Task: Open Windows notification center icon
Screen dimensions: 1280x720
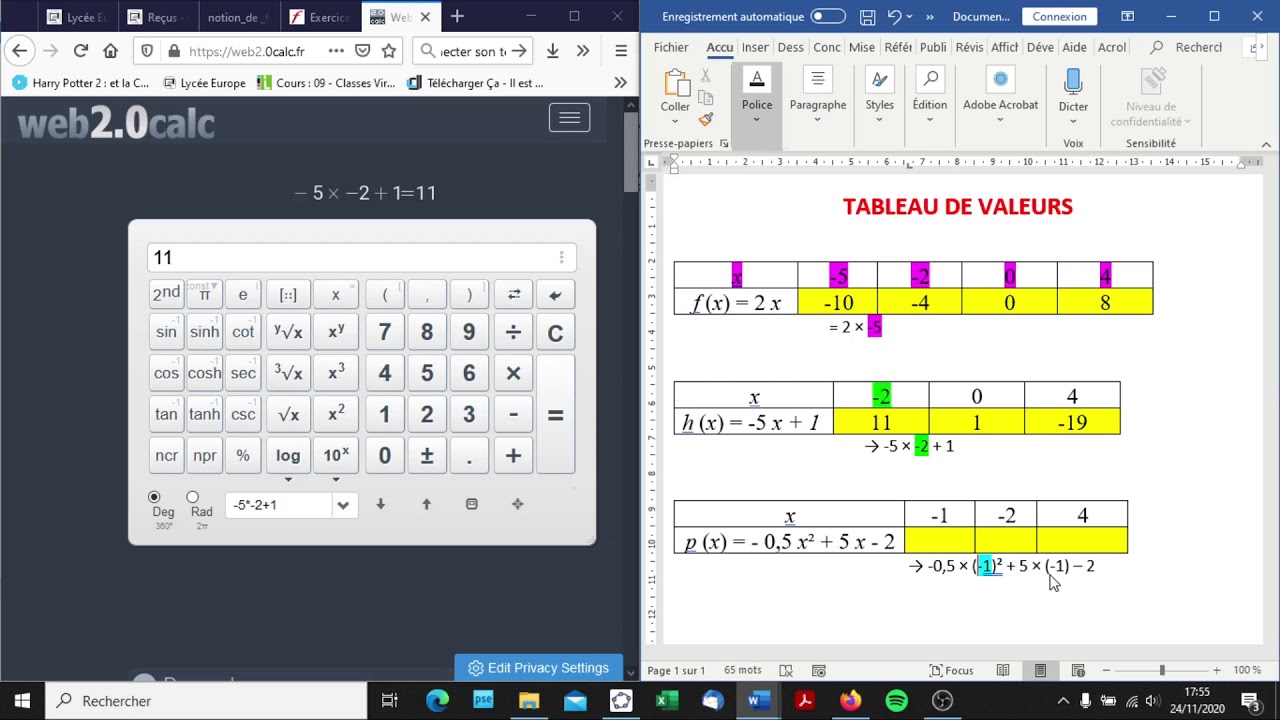Action: 1250,701
